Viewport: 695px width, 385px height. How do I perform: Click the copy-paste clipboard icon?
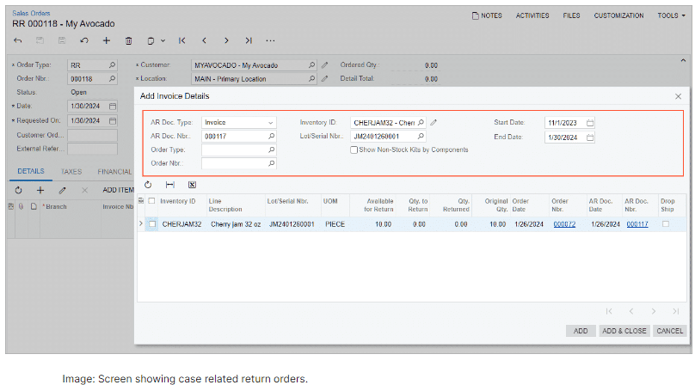[151, 41]
